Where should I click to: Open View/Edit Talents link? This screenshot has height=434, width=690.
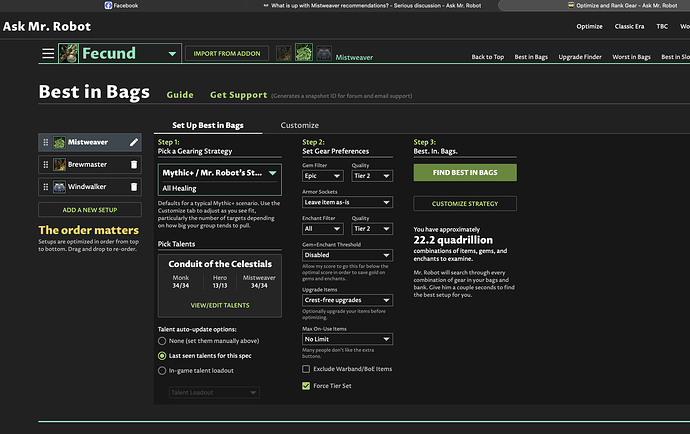coord(220,305)
